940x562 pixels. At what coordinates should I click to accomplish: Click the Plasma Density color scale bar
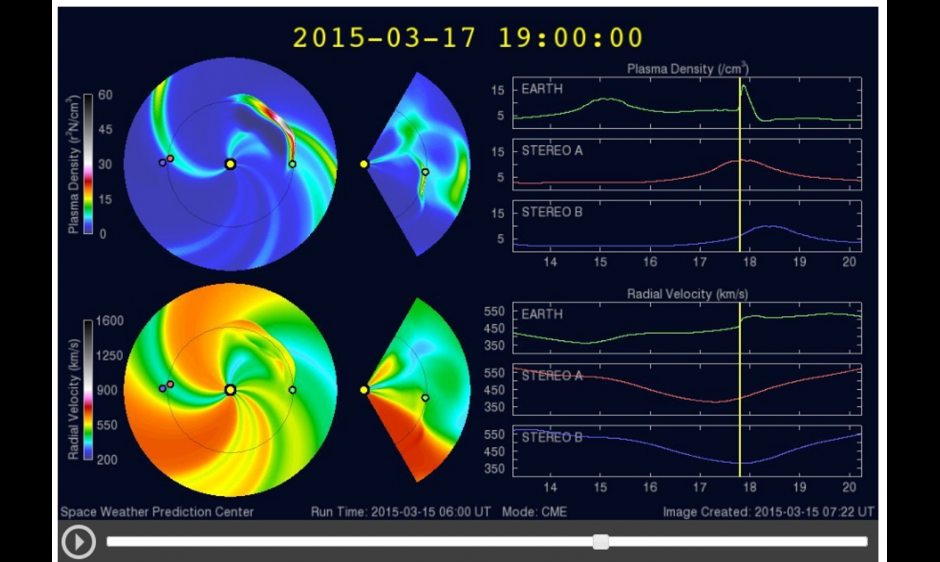pyautogui.click(x=88, y=165)
